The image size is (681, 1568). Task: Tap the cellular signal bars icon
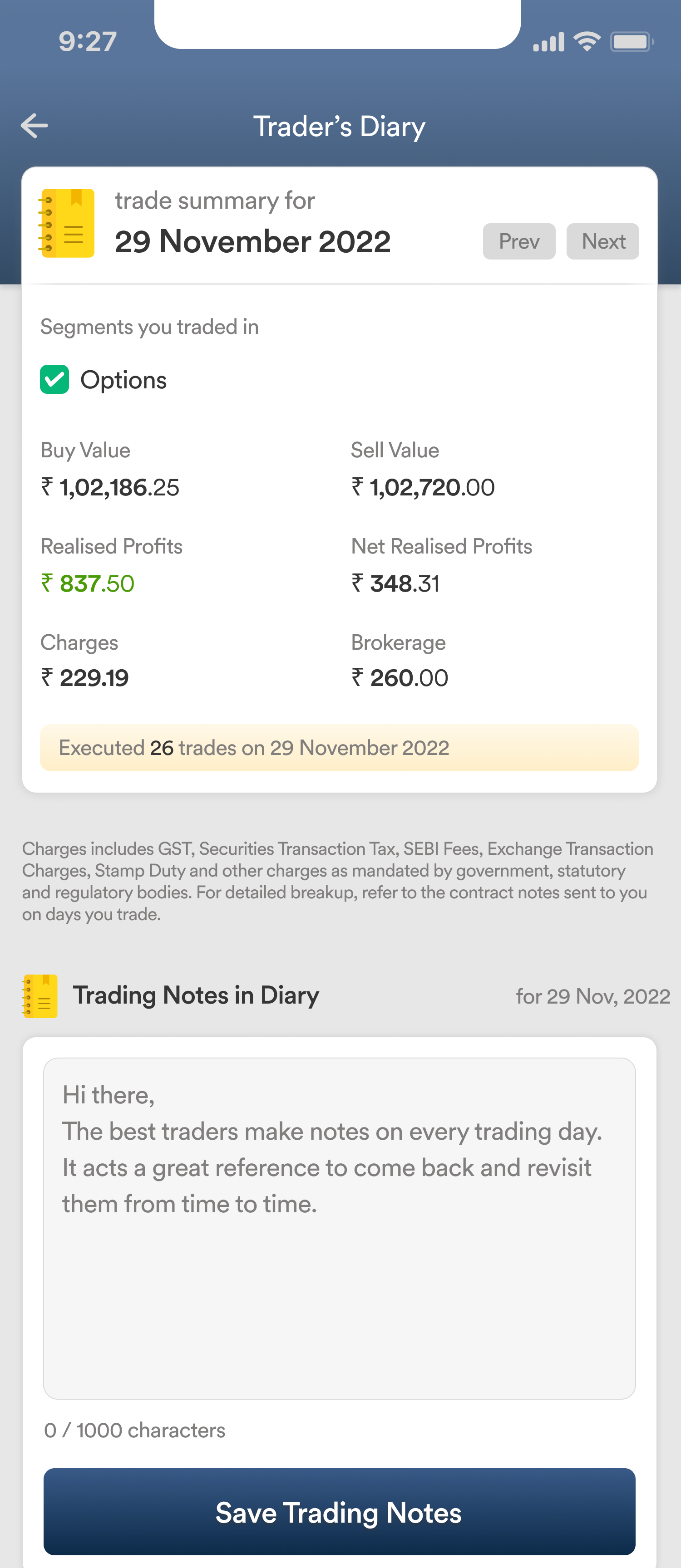coord(549,41)
